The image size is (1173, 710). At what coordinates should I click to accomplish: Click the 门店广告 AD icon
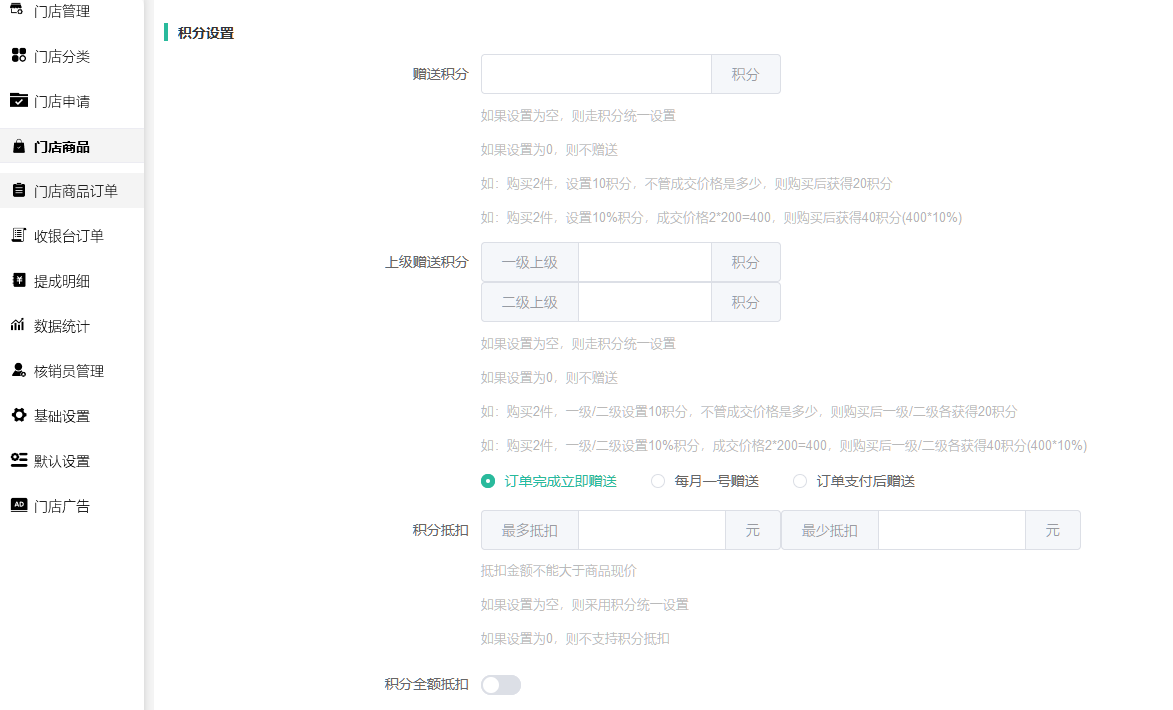tap(19, 504)
